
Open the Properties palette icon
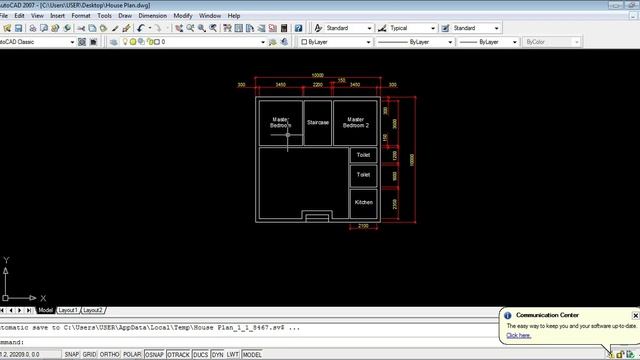pos(227,28)
